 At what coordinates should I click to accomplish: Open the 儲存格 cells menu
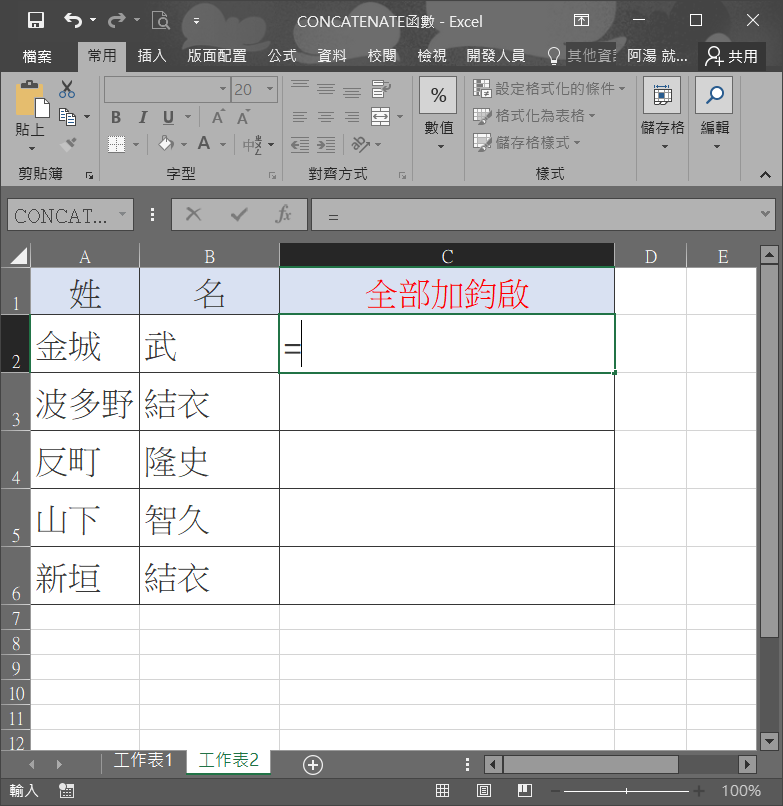662,114
